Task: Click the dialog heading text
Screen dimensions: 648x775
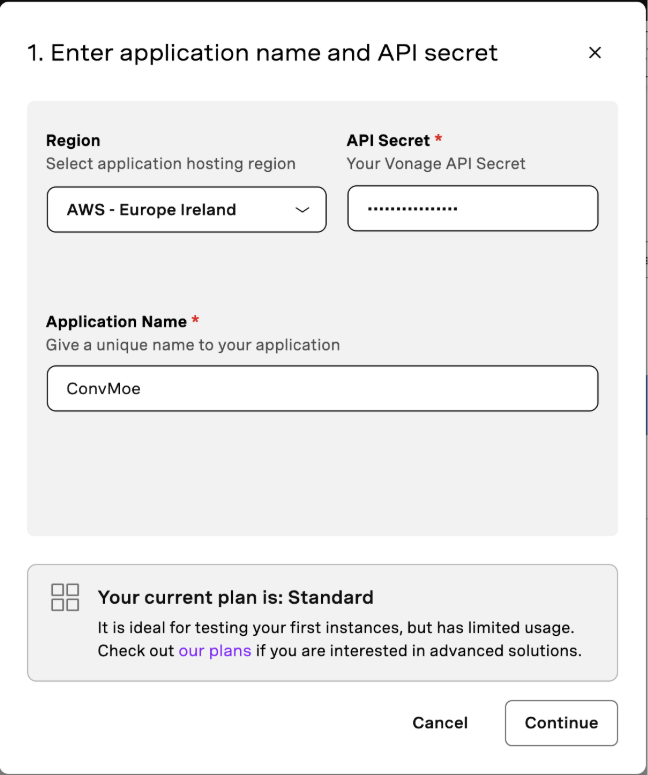Action: click(262, 53)
